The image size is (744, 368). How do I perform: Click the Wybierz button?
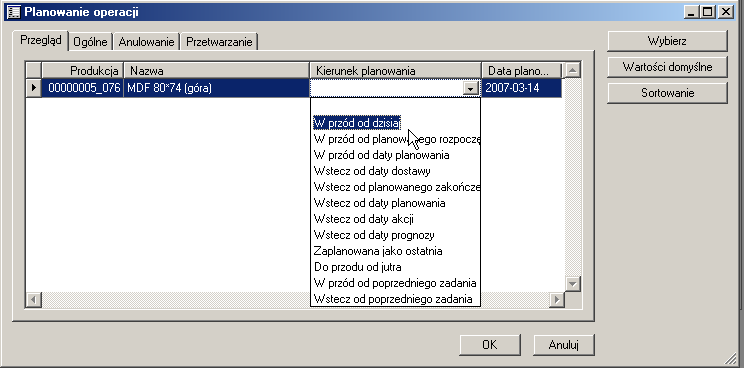point(667,41)
